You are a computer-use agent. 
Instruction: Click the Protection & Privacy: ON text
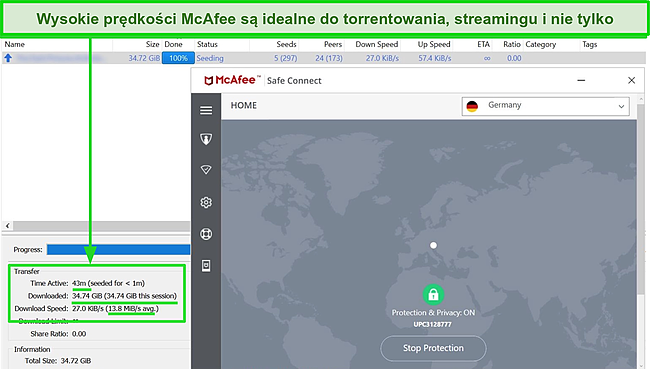click(x=433, y=313)
